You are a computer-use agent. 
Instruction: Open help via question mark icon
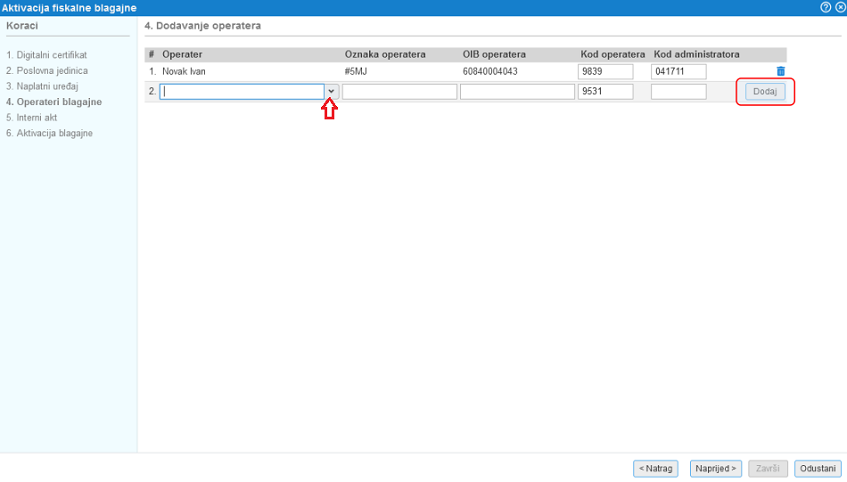(825, 7)
